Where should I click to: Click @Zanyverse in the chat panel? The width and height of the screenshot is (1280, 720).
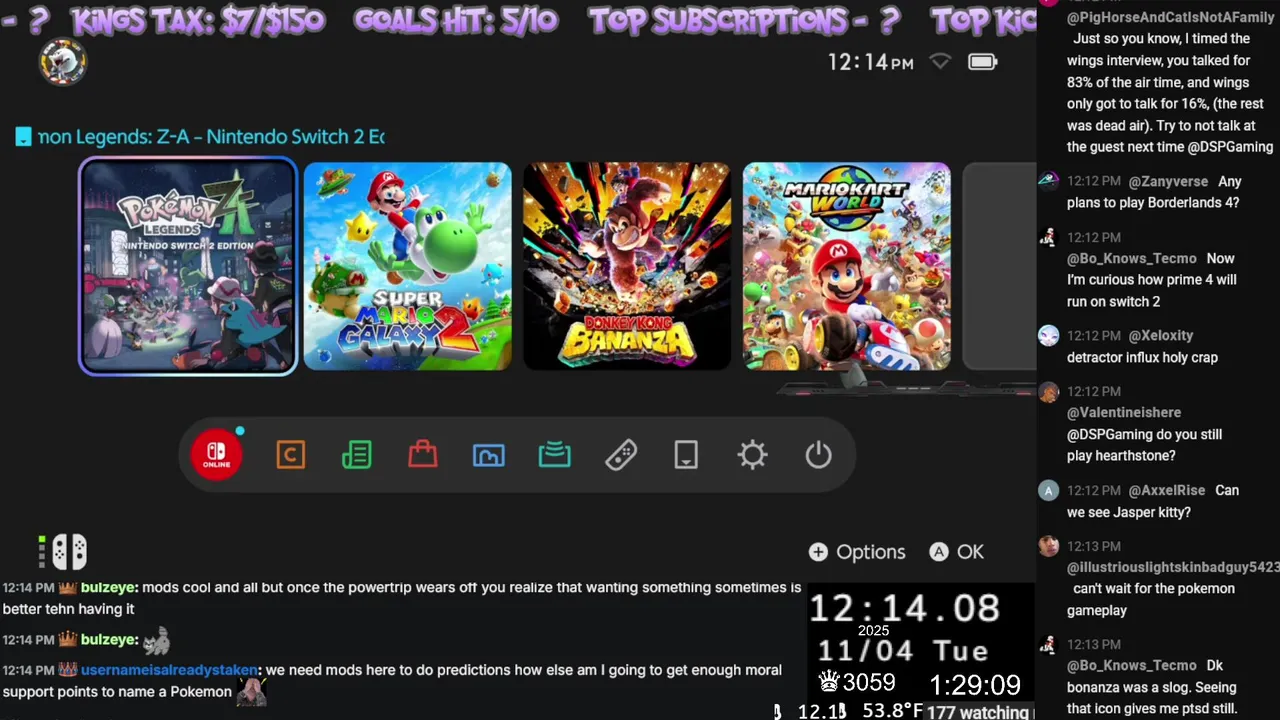click(1168, 181)
